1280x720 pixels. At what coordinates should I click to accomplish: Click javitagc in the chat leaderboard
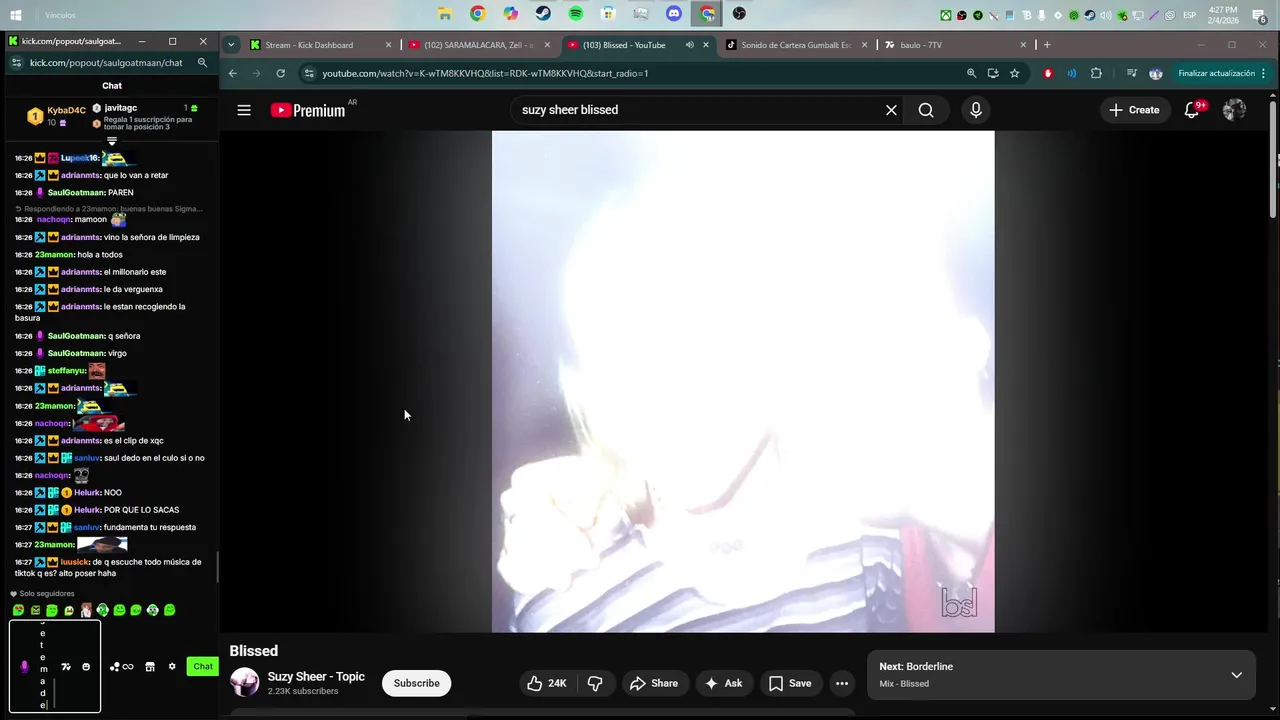click(121, 108)
